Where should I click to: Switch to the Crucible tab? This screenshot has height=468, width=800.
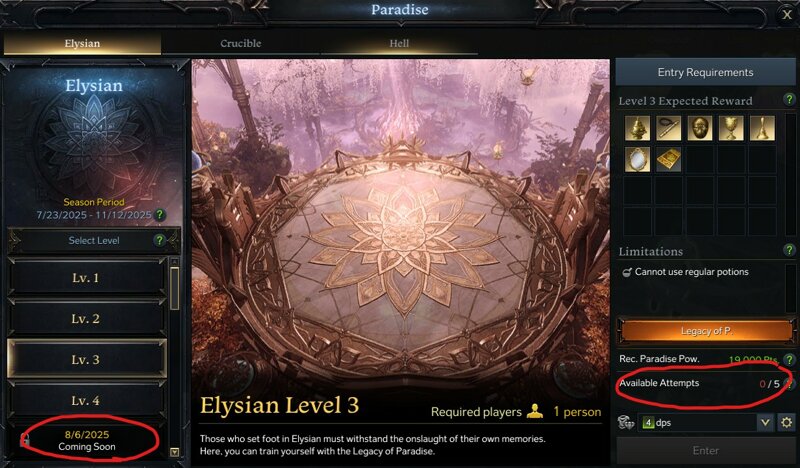click(241, 43)
